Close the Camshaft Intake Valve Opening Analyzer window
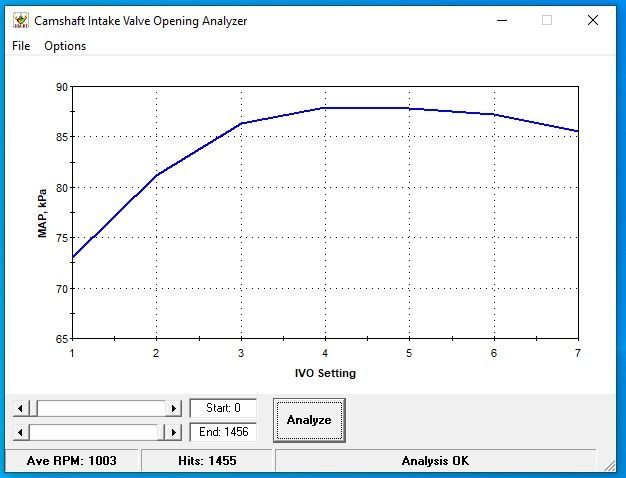Viewport: 626px width, 478px height. [x=593, y=20]
